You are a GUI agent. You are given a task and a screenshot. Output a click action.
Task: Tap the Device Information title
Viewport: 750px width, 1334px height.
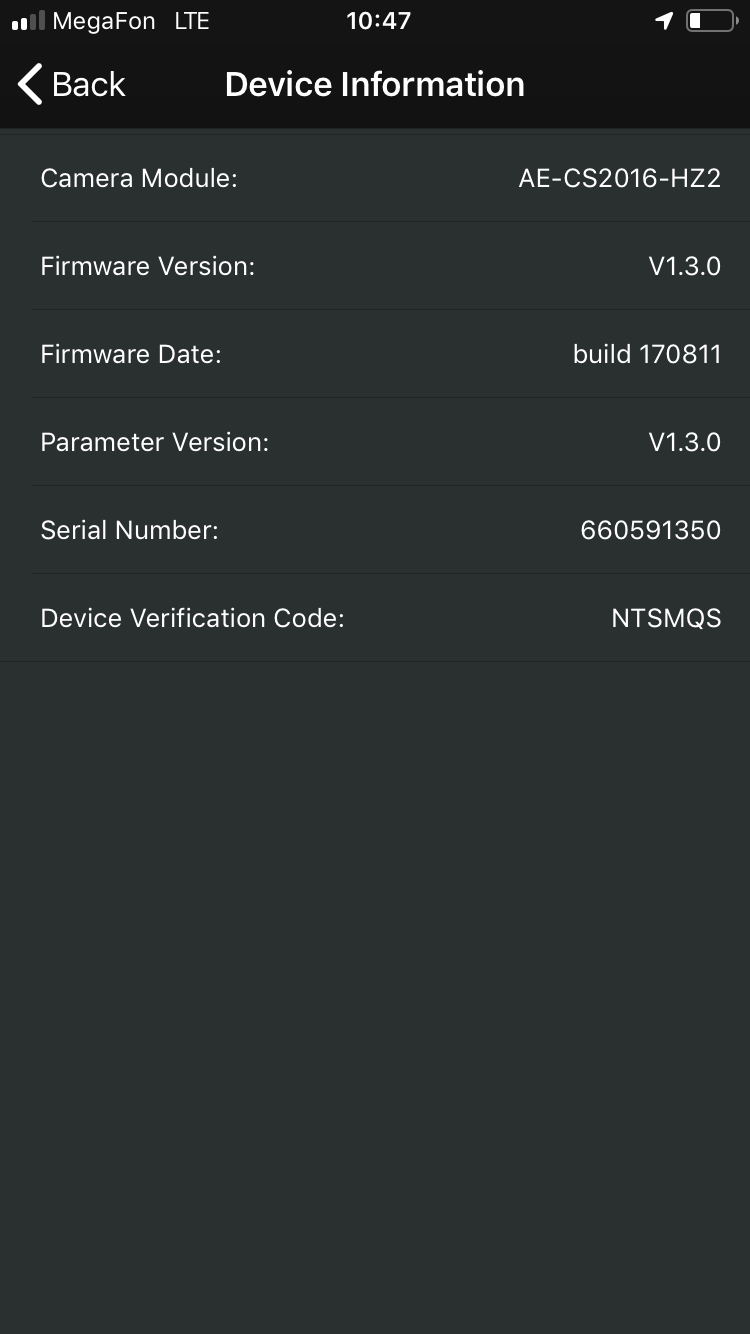(x=375, y=85)
